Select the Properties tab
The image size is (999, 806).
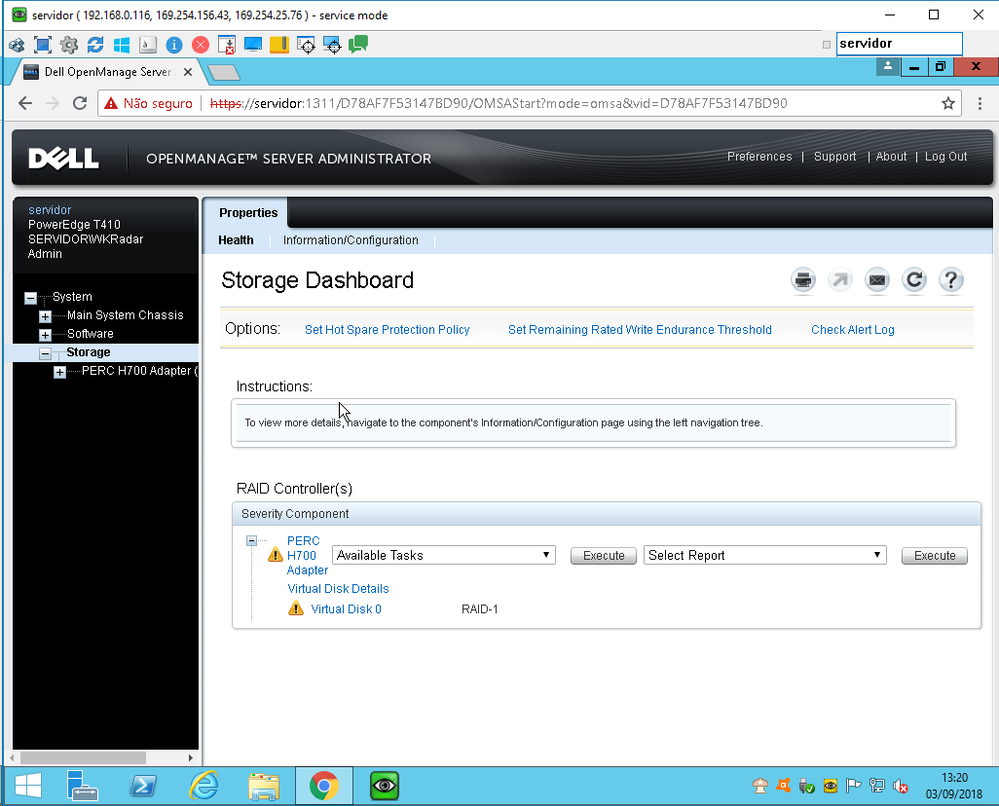coord(248,213)
